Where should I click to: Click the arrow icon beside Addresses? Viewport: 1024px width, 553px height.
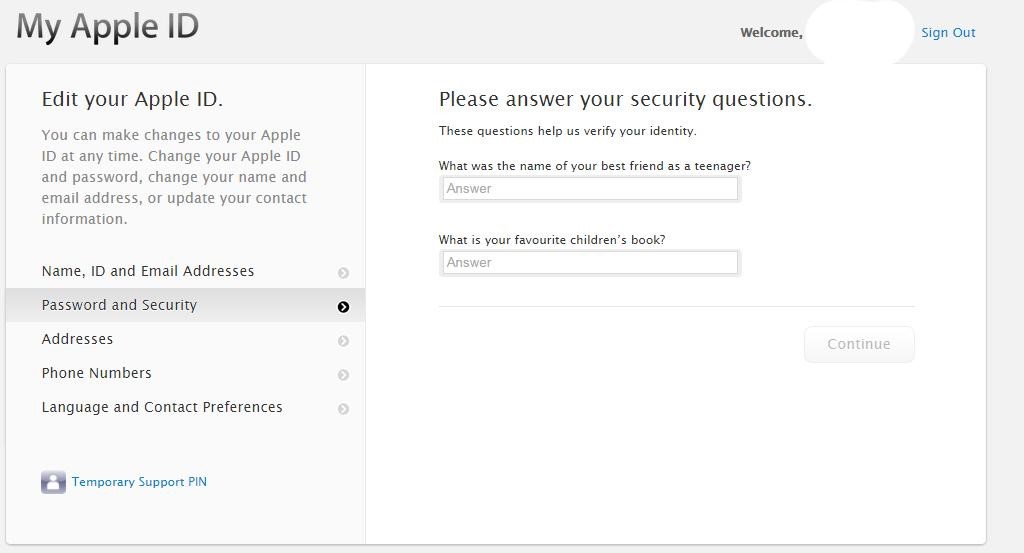click(x=344, y=341)
